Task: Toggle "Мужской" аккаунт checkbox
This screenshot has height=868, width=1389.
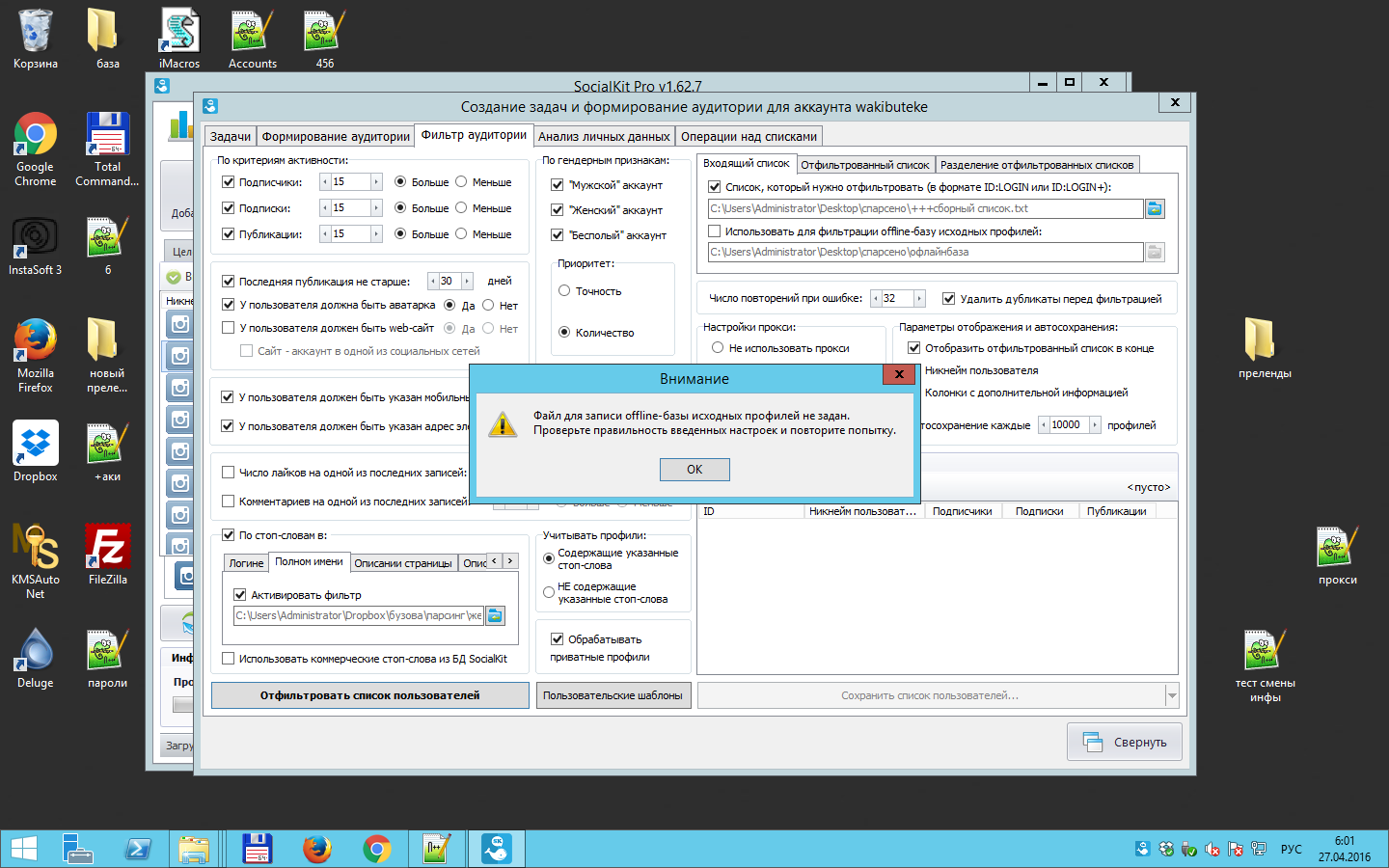Action: (557, 185)
